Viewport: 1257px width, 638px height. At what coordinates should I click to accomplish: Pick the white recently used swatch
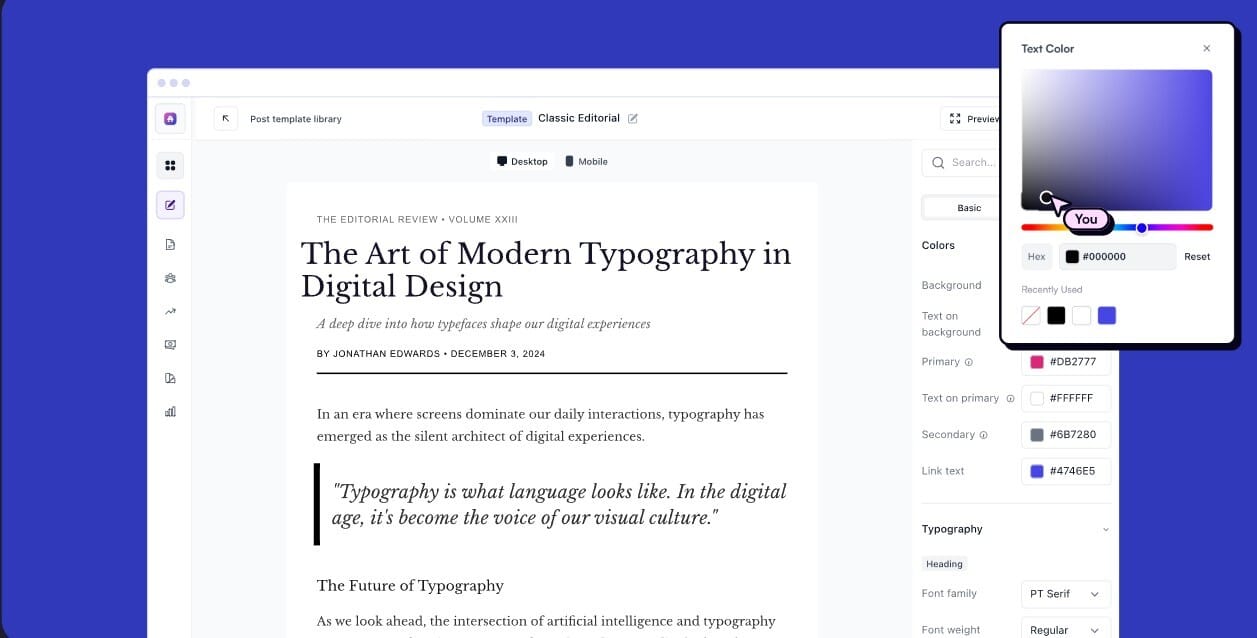[1081, 316]
